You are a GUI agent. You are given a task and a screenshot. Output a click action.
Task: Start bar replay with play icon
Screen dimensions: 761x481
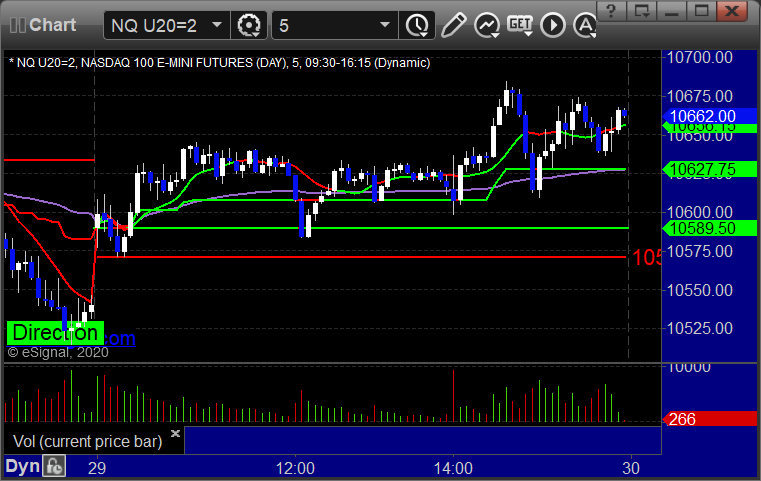pos(553,25)
